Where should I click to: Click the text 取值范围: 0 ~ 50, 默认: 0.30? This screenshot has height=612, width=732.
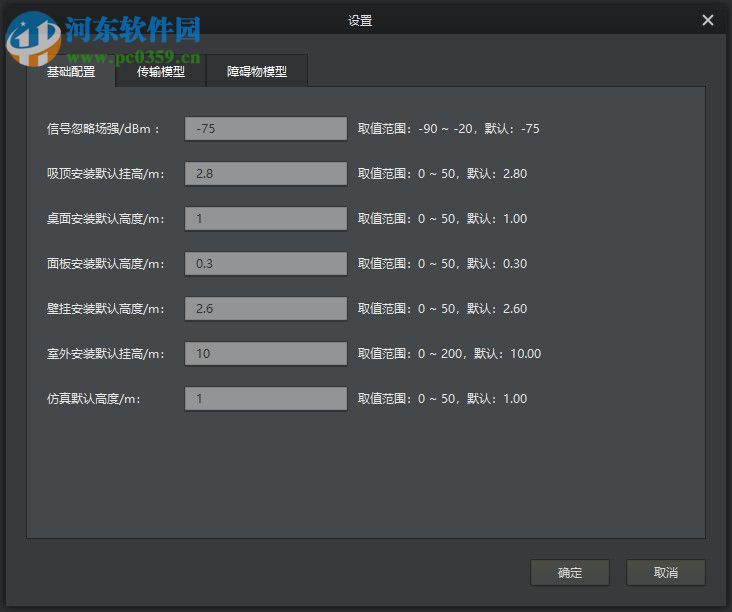click(x=443, y=264)
